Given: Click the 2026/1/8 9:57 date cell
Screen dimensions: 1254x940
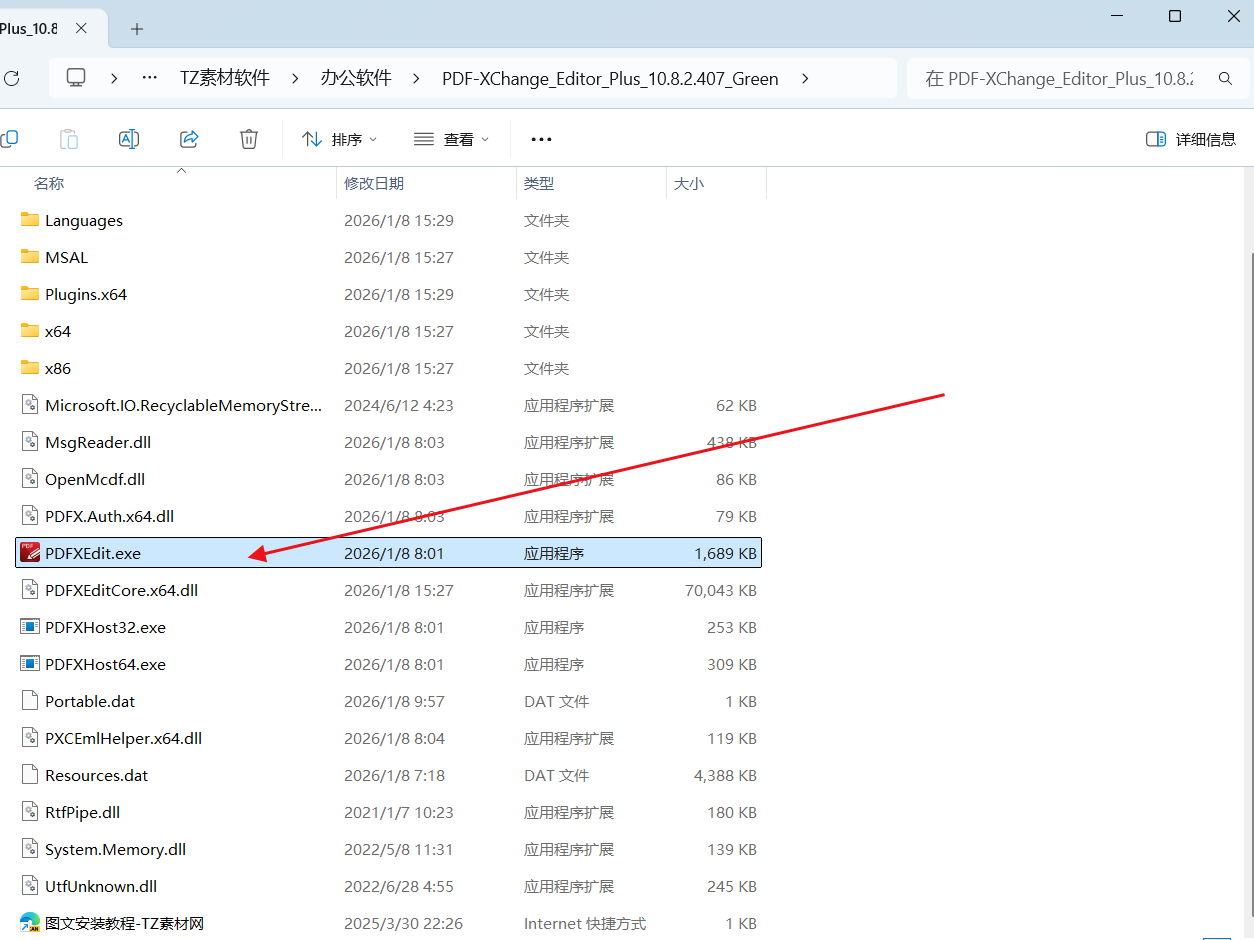Looking at the screenshot, I should [x=394, y=701].
